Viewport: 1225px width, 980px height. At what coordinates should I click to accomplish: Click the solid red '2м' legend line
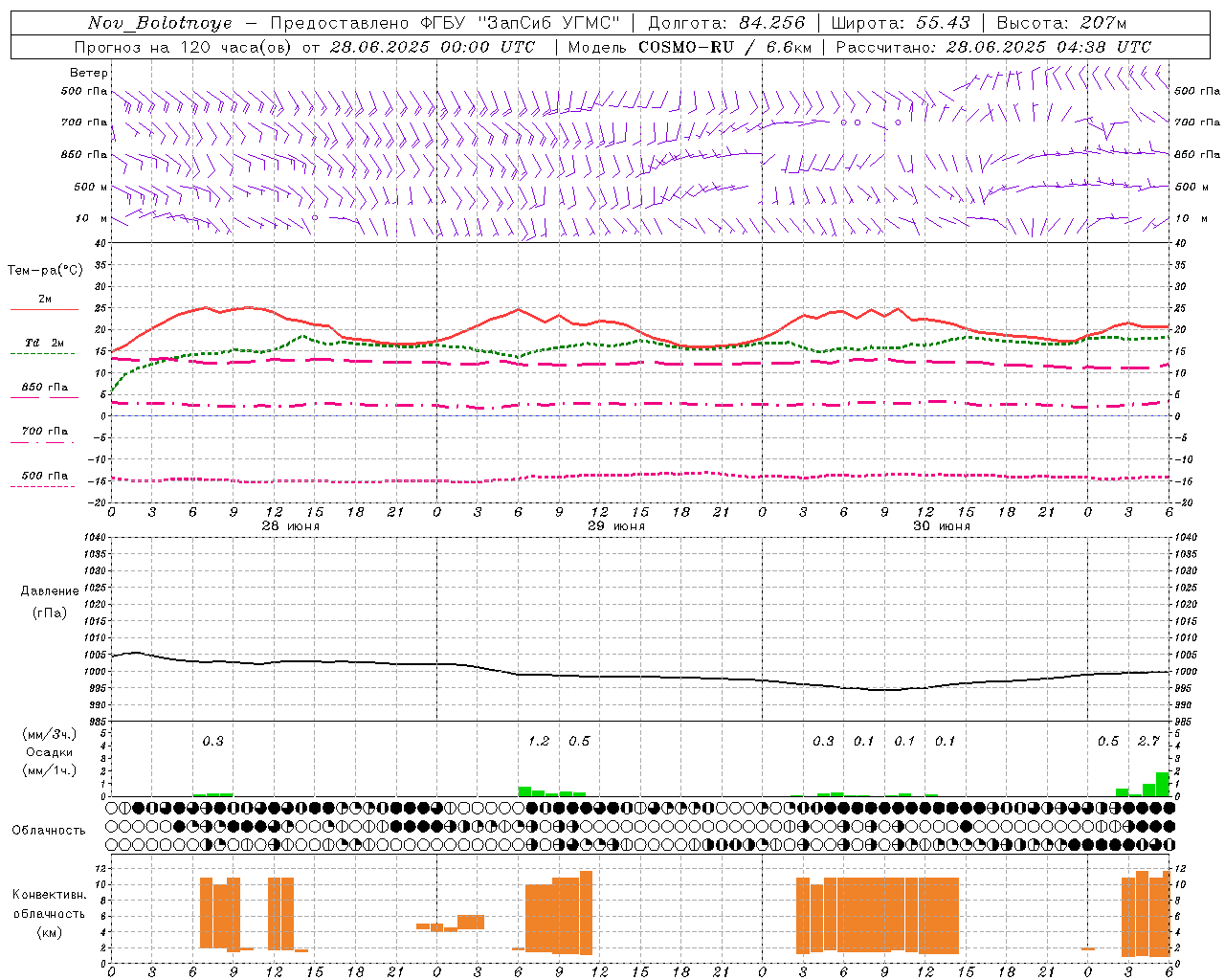coord(44,309)
